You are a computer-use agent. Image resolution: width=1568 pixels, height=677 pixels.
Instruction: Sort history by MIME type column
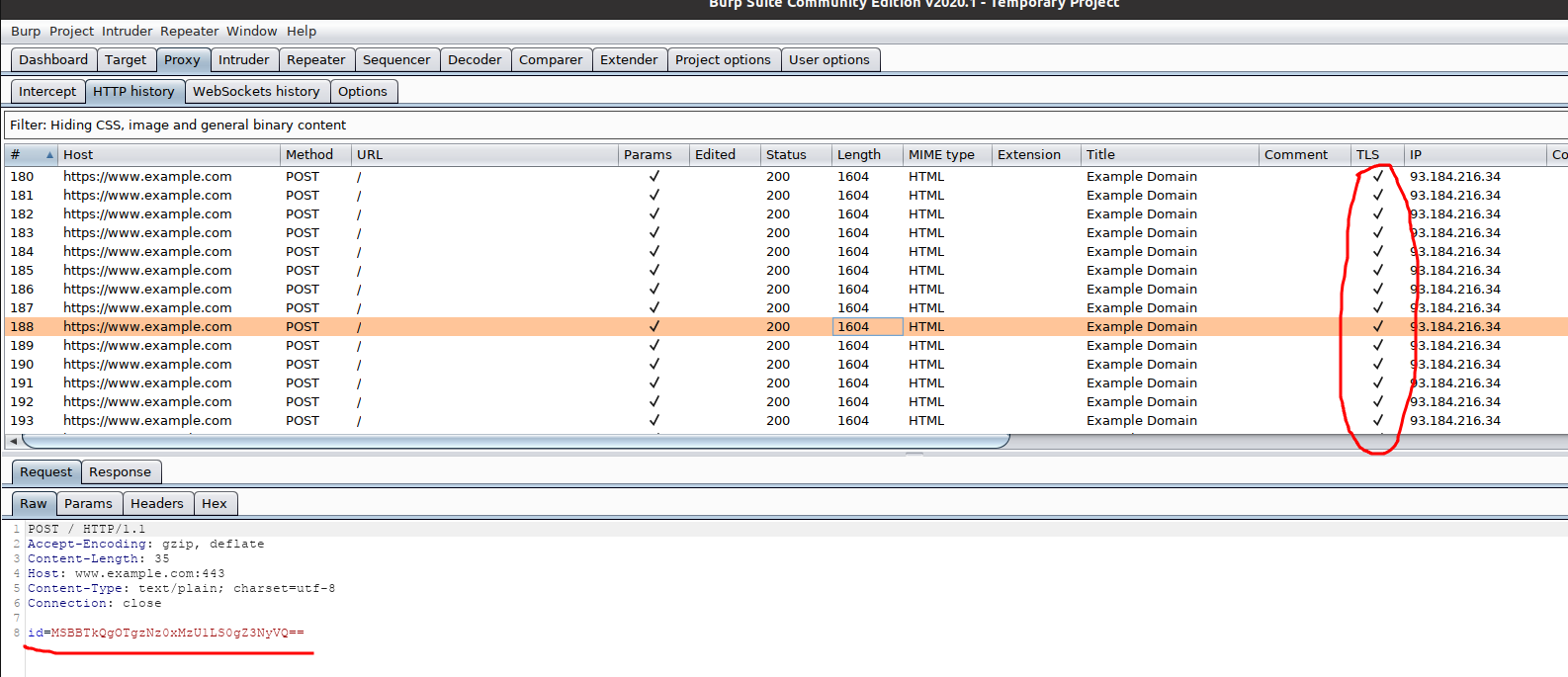[947, 155]
